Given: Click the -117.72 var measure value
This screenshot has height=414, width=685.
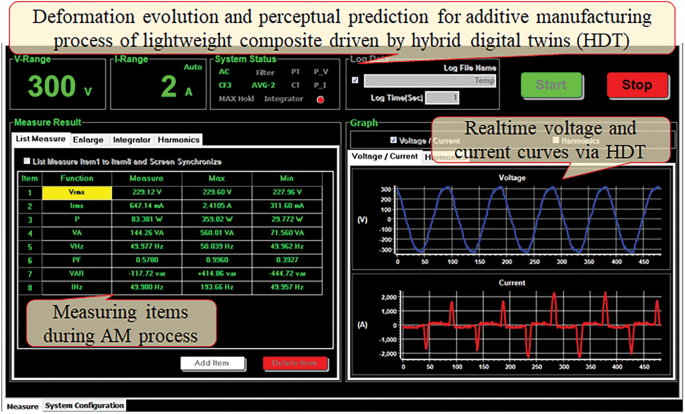Looking at the screenshot, I should (x=147, y=274).
